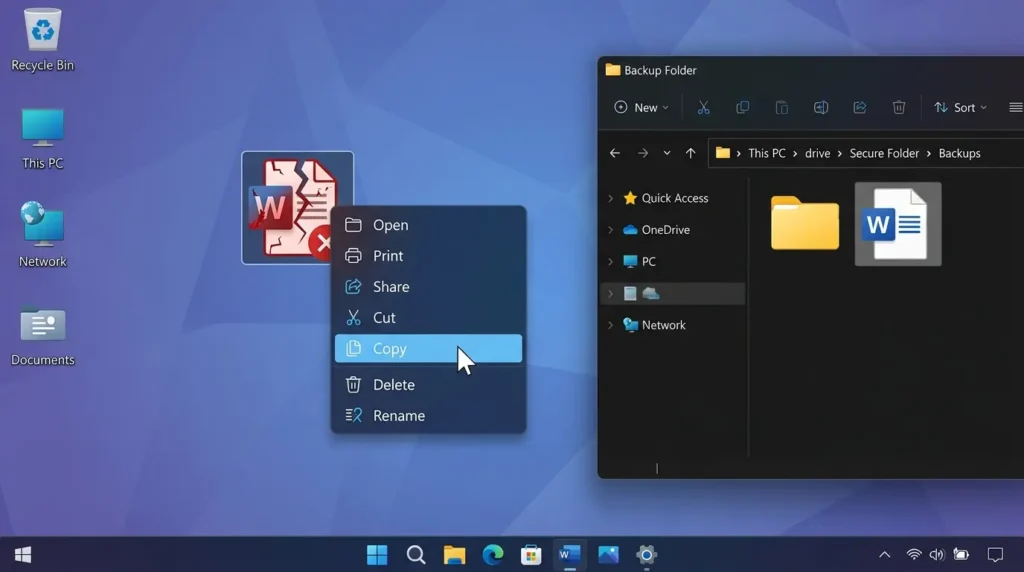The image size is (1024, 572).
Task: Open the Word app in the taskbar
Action: tap(569, 555)
